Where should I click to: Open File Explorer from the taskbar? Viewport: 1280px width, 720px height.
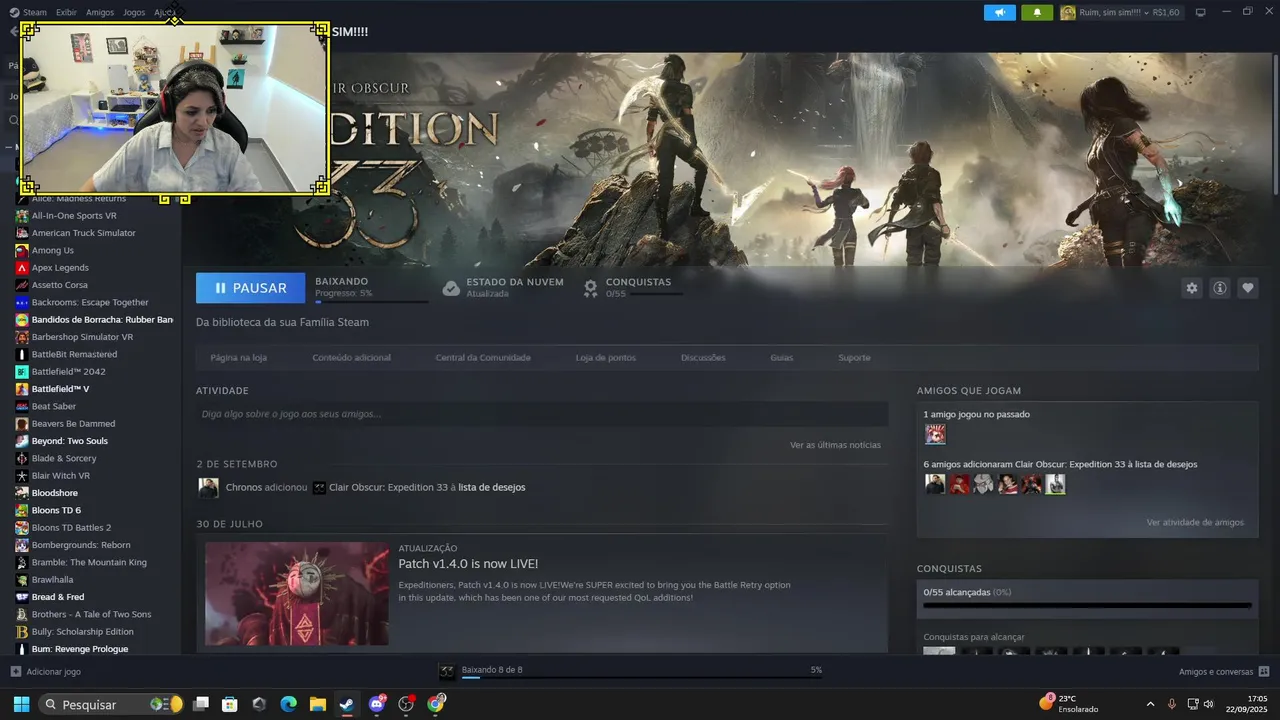coord(317,704)
